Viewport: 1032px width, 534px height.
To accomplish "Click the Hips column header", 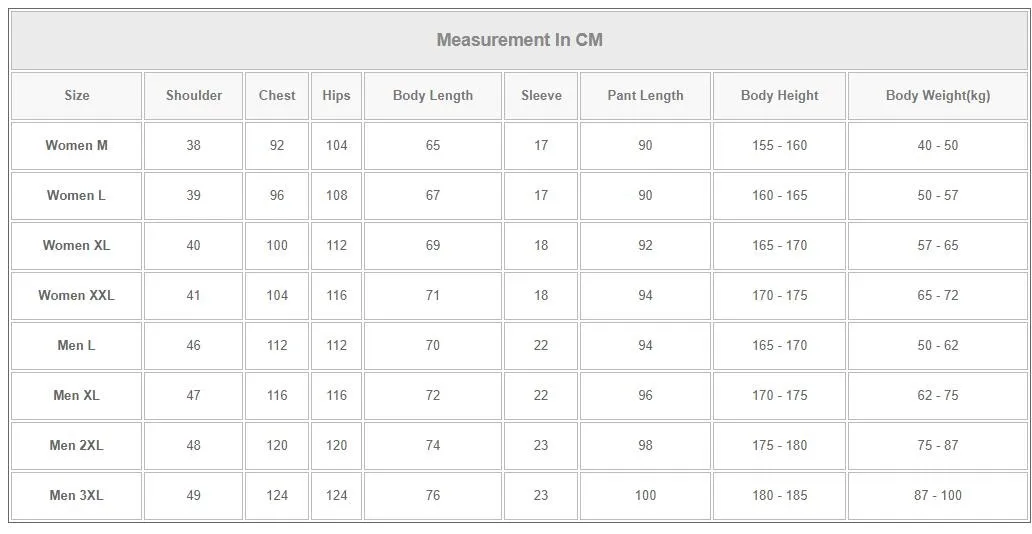I will (x=336, y=96).
